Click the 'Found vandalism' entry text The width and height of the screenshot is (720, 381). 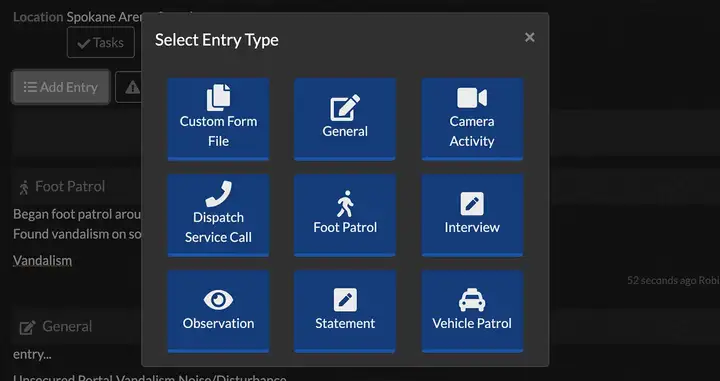tap(77, 234)
